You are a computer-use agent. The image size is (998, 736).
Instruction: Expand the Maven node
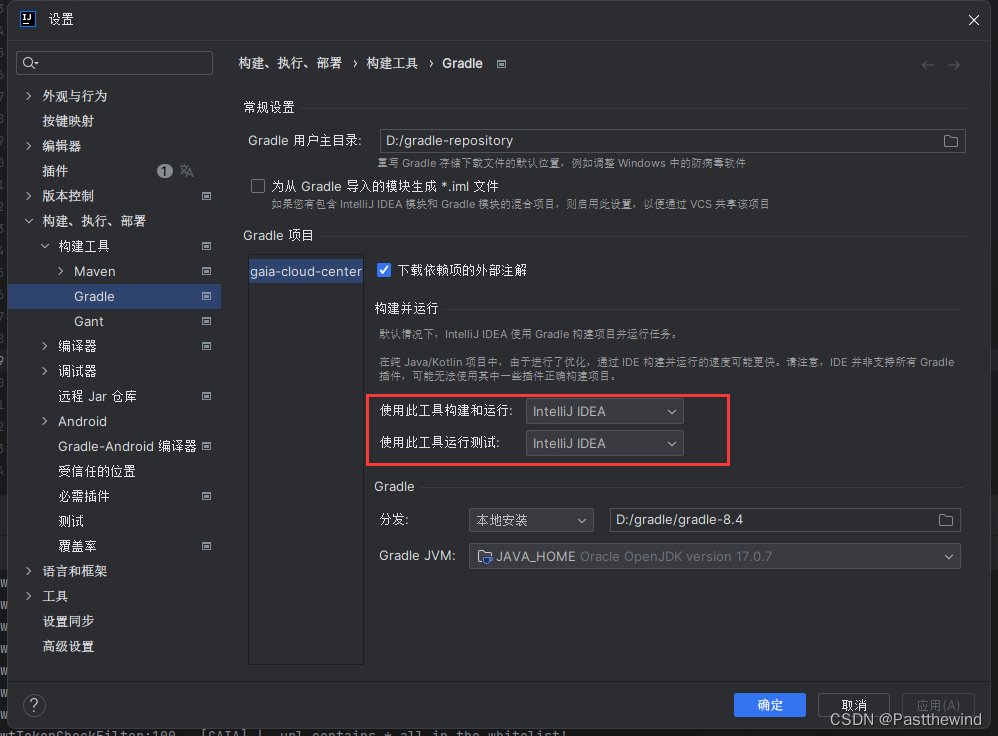click(x=61, y=271)
